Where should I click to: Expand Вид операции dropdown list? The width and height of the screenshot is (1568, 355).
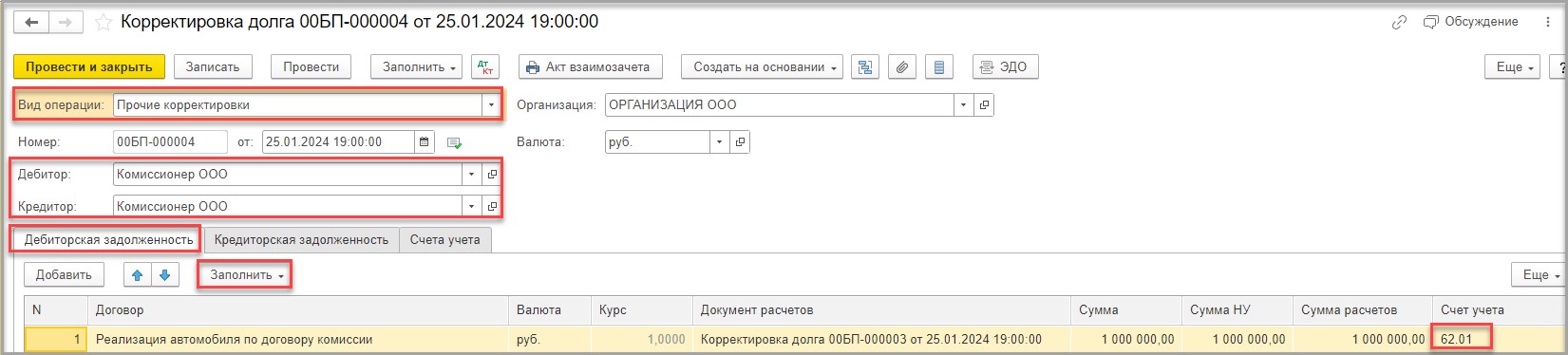(x=492, y=105)
